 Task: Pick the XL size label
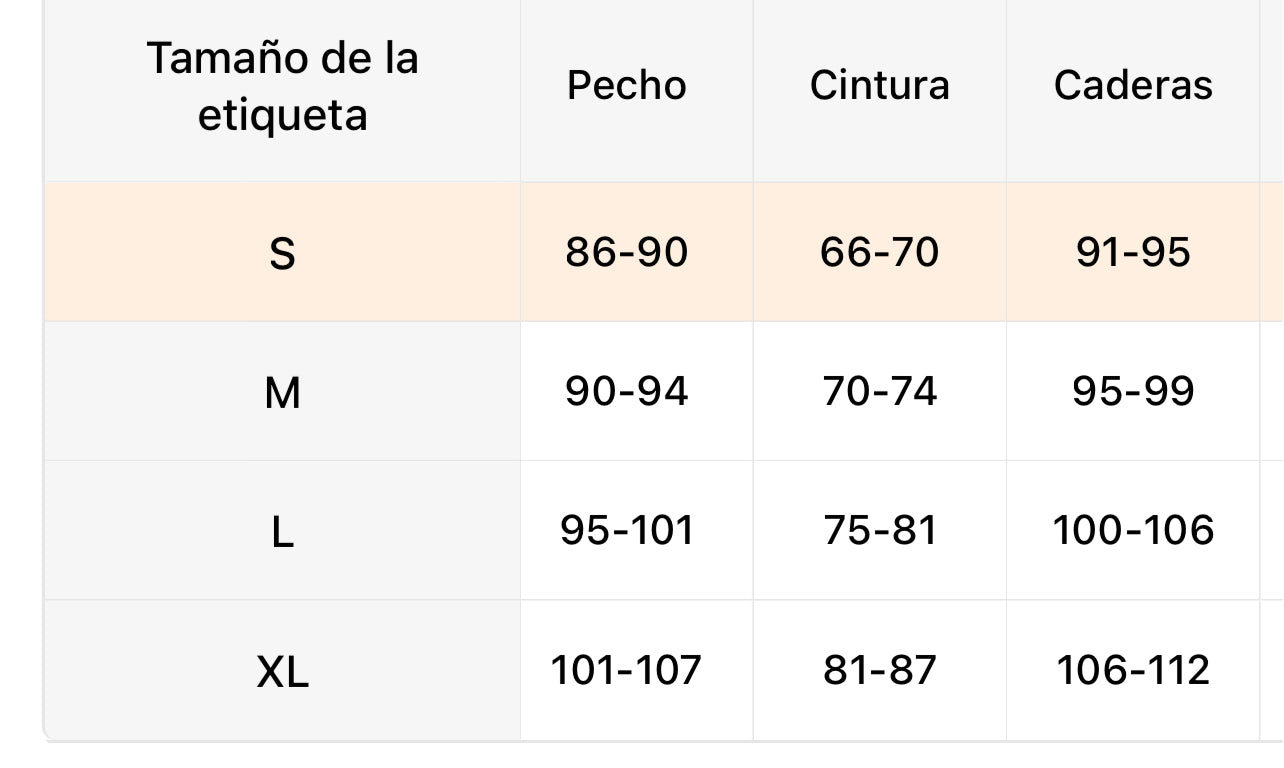pyautogui.click(x=282, y=673)
